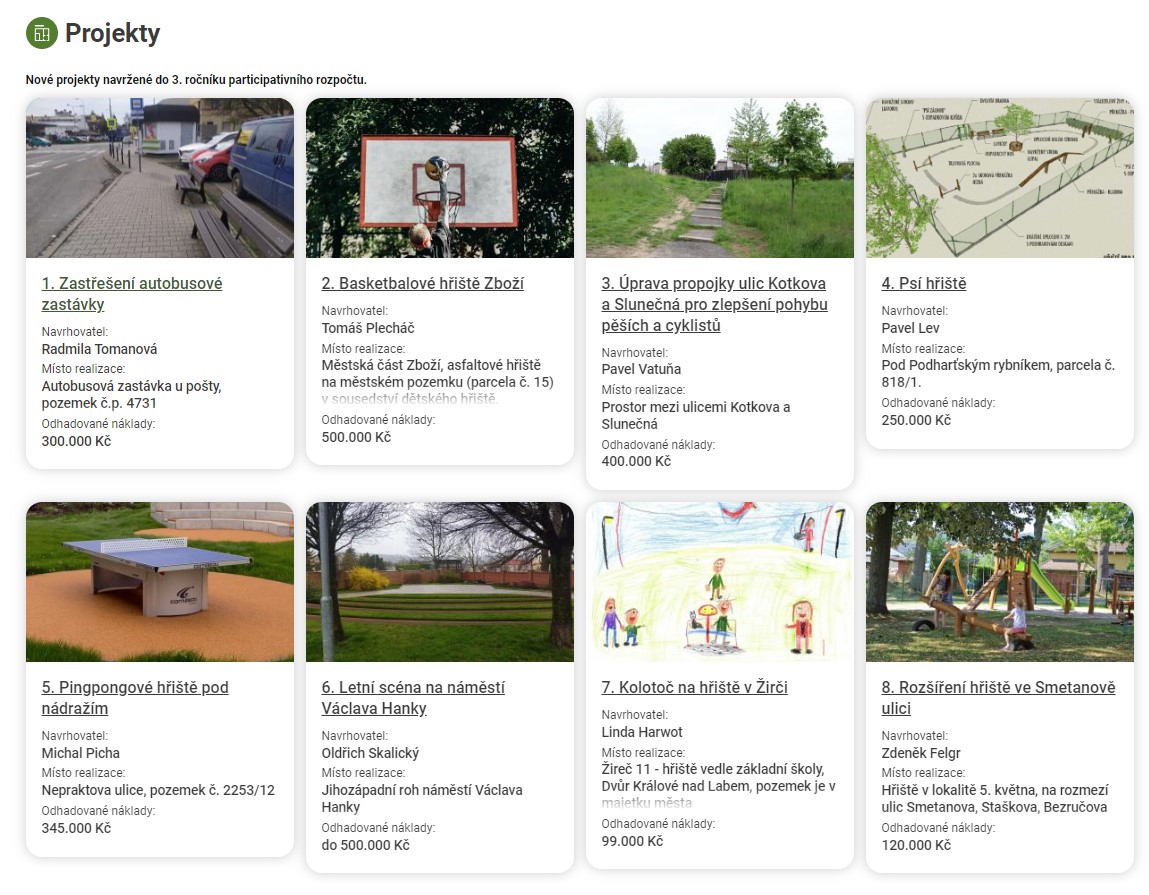Click the wooden playground photo
The width and height of the screenshot is (1149, 895).
tap(1000, 581)
